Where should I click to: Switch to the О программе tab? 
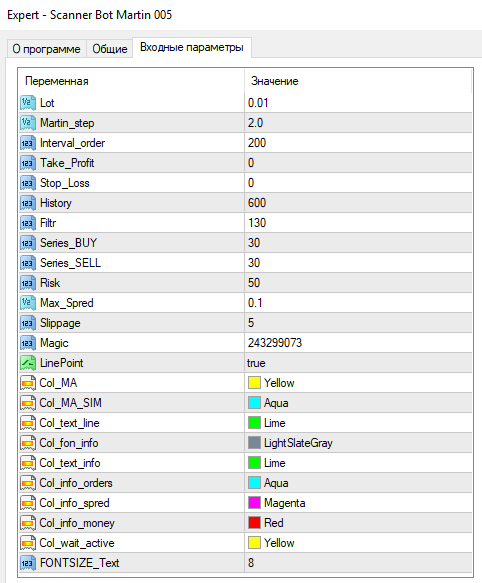click(46, 49)
